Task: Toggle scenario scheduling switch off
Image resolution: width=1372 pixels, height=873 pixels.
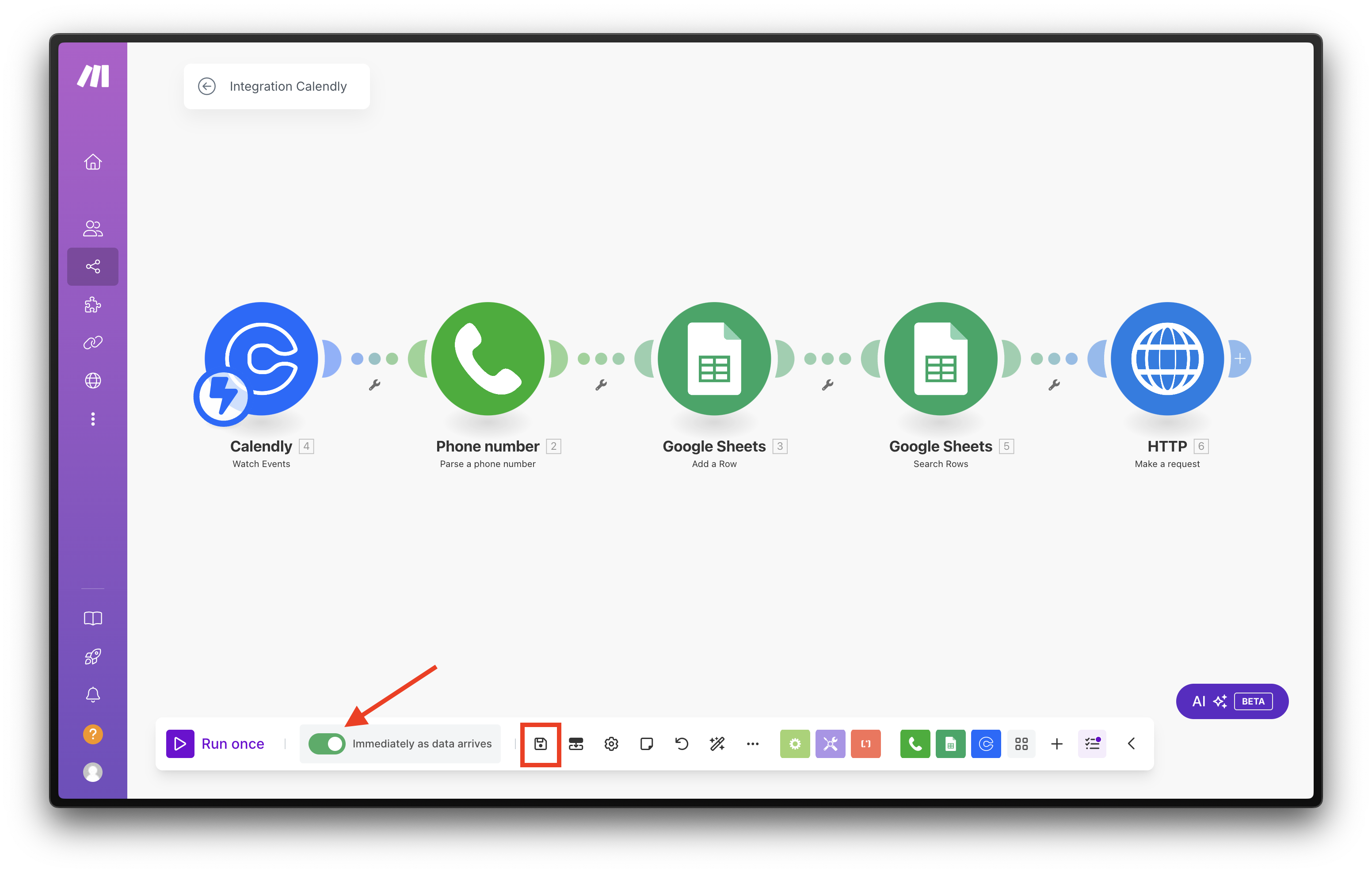Action: [x=327, y=743]
